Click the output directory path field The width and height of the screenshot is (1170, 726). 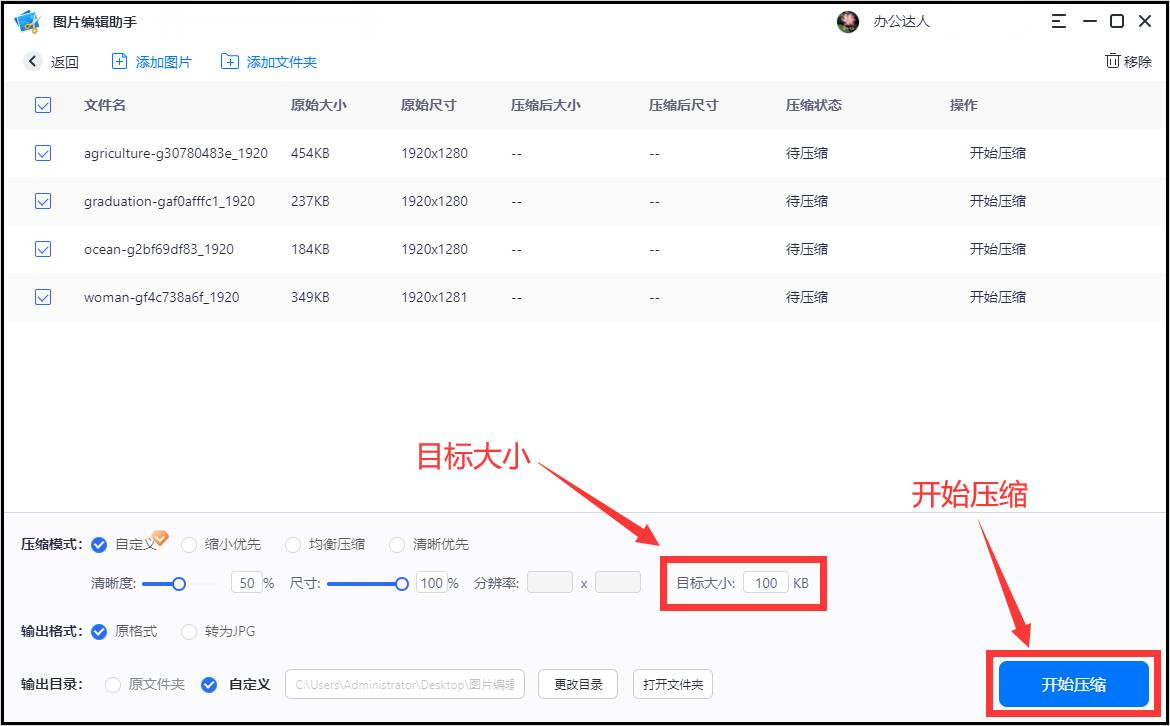[x=405, y=684]
